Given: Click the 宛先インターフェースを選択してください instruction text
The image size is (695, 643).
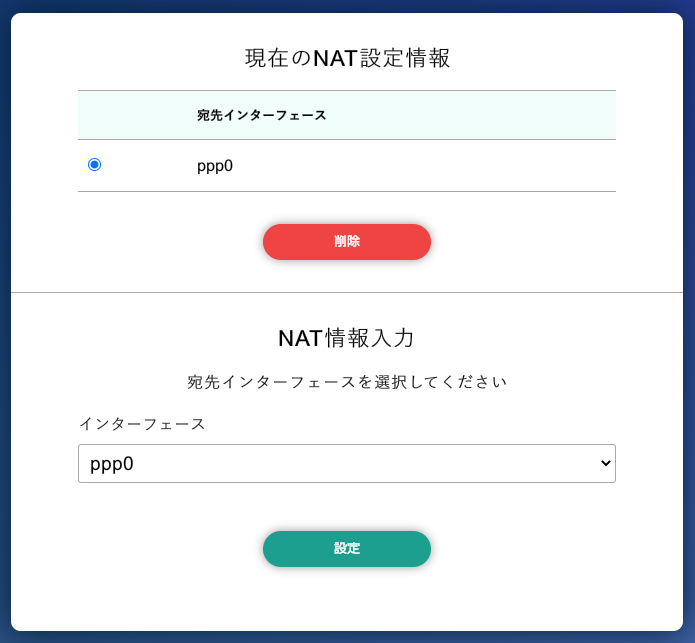Looking at the screenshot, I should [347, 382].
